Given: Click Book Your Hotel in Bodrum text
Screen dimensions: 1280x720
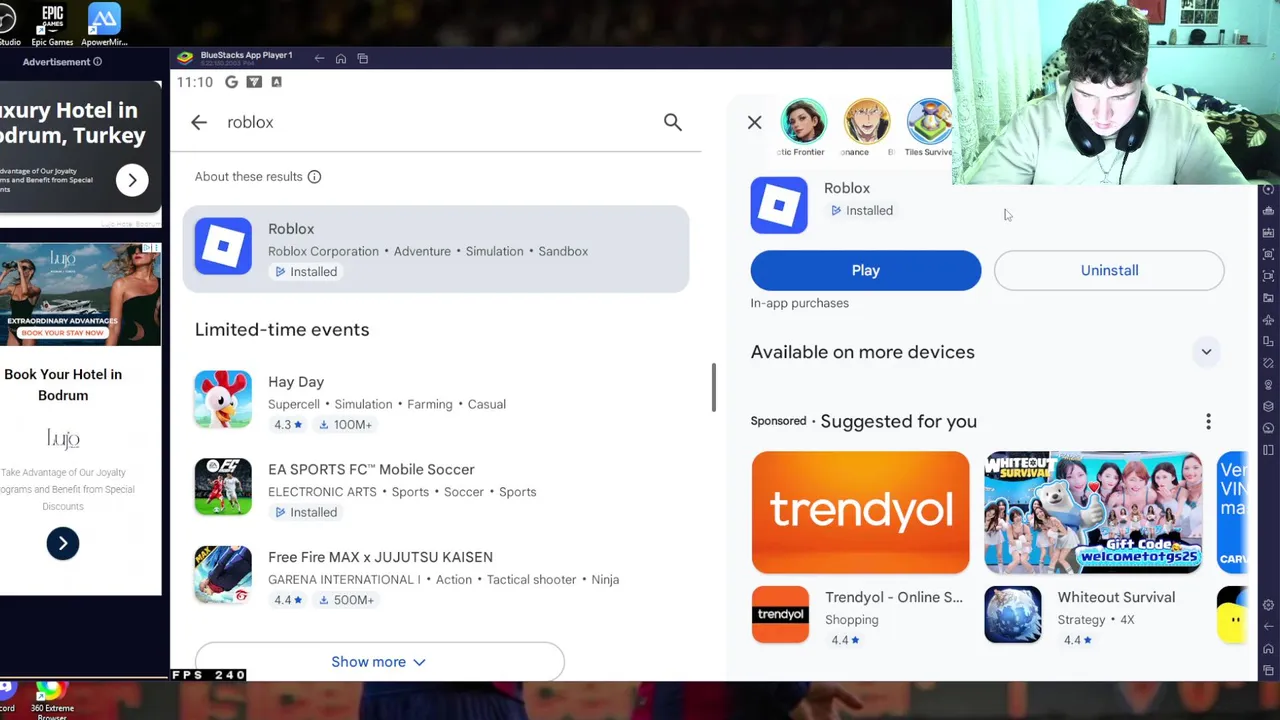Looking at the screenshot, I should pos(63,385).
